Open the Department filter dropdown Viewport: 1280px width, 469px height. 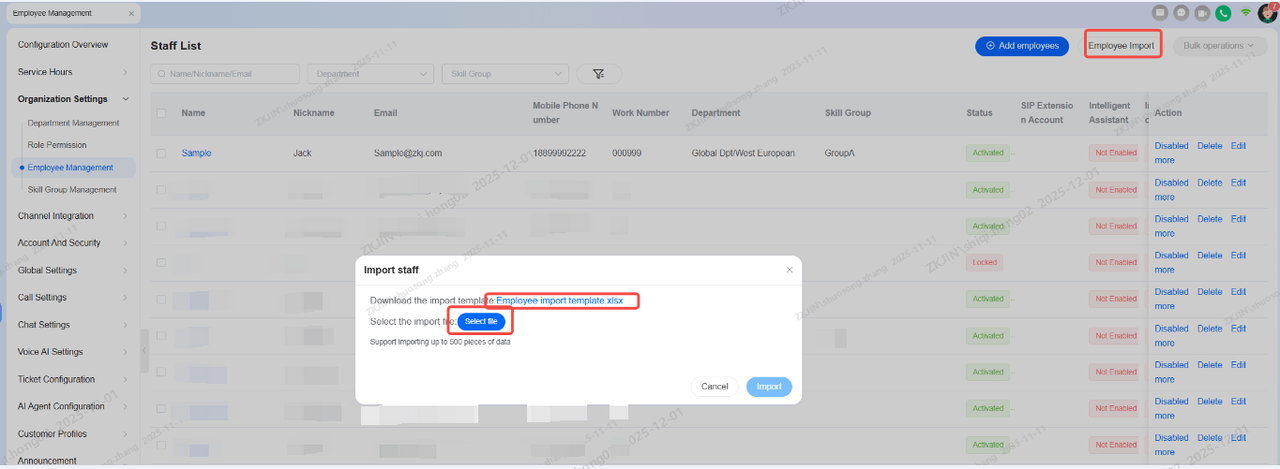[370, 74]
